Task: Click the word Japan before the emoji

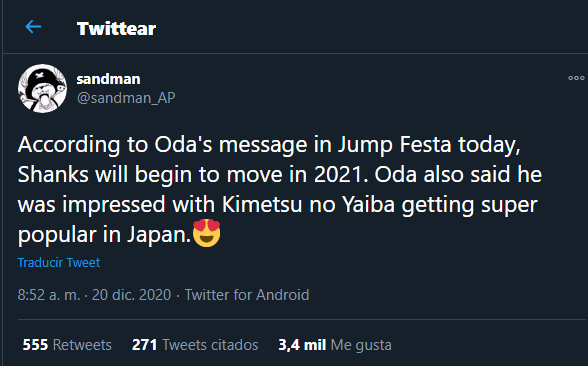Action: pyautogui.click(x=159, y=235)
